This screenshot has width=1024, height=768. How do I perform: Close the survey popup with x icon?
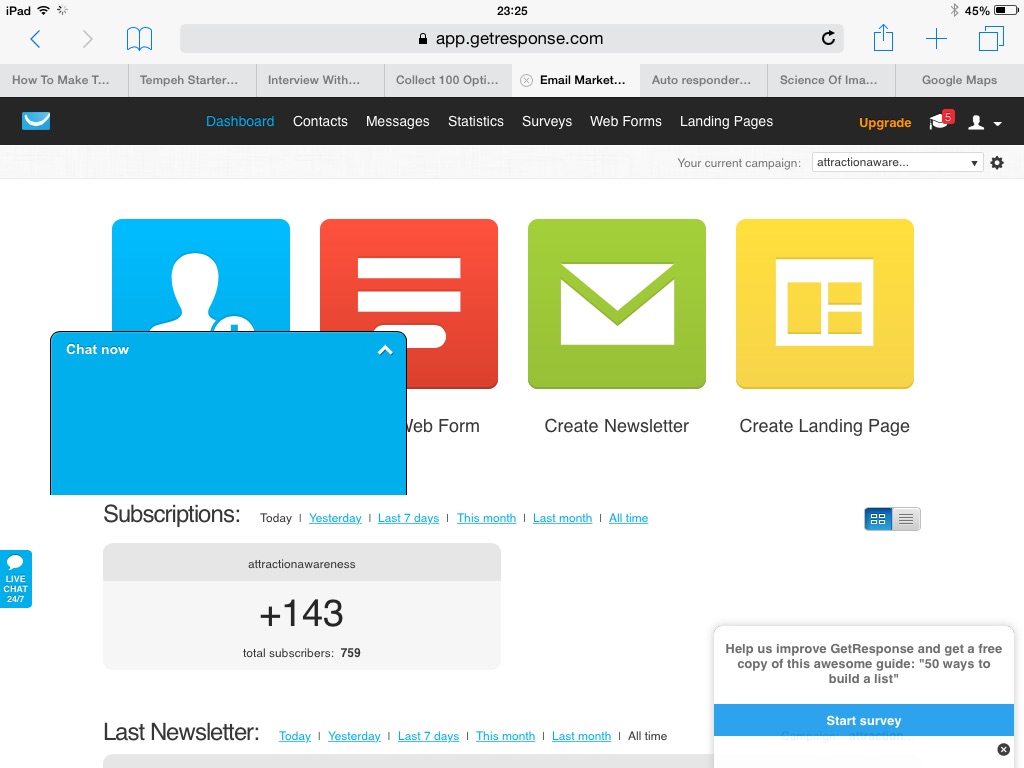1004,750
